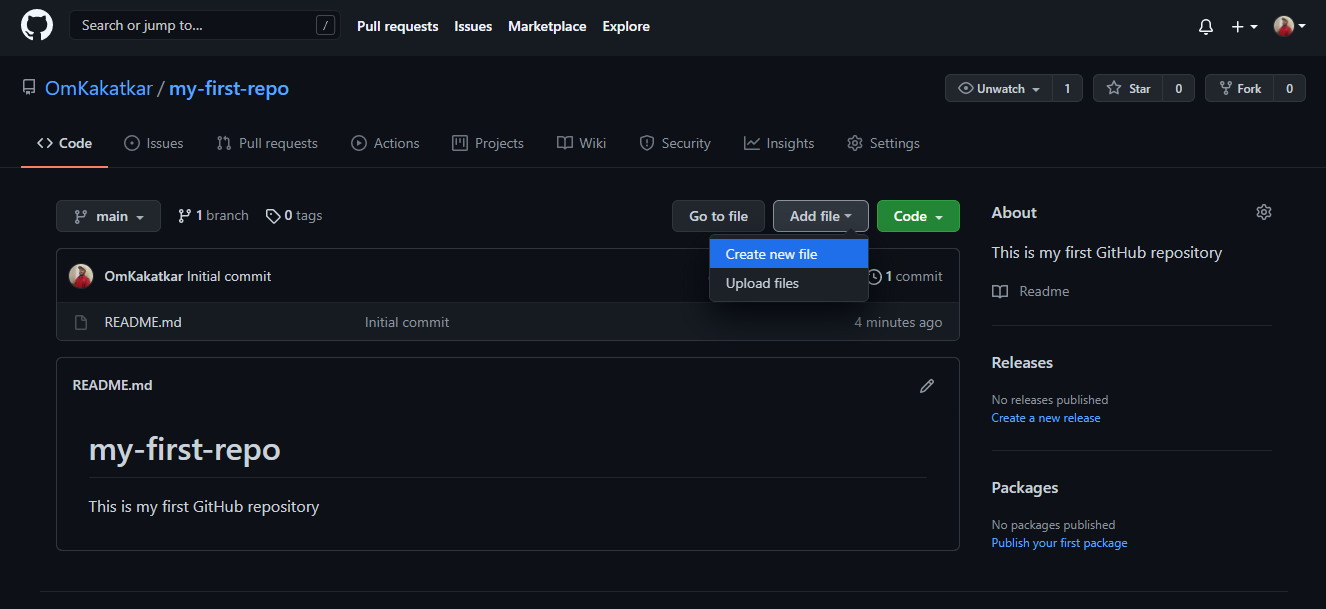Click the repository settings gear beside About
The width and height of the screenshot is (1326, 609).
pyautogui.click(x=1264, y=212)
